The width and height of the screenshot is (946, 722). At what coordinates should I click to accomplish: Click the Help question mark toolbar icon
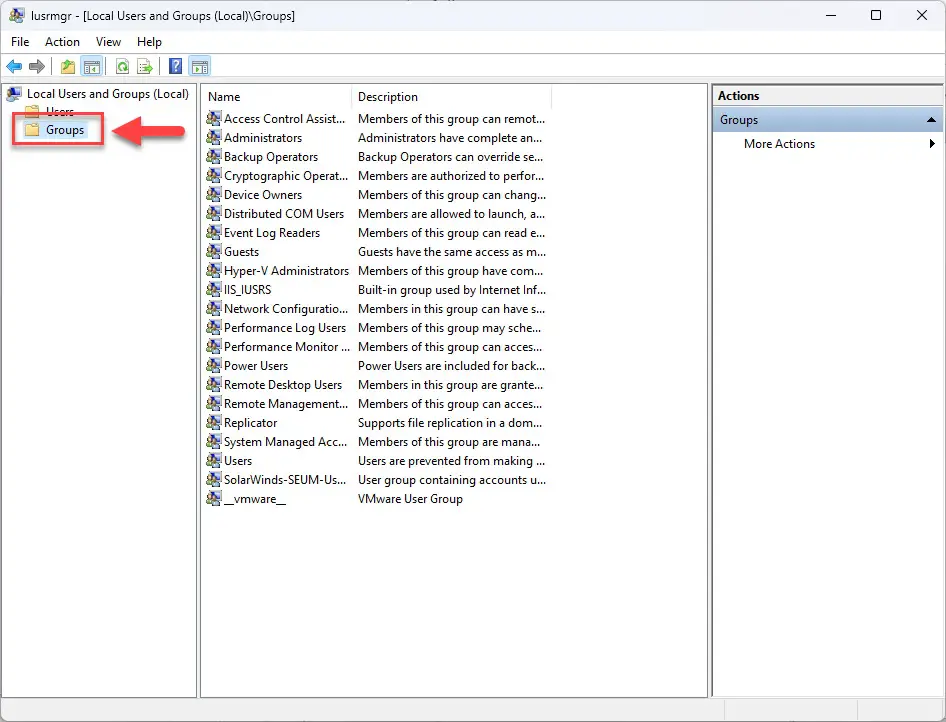(x=175, y=66)
